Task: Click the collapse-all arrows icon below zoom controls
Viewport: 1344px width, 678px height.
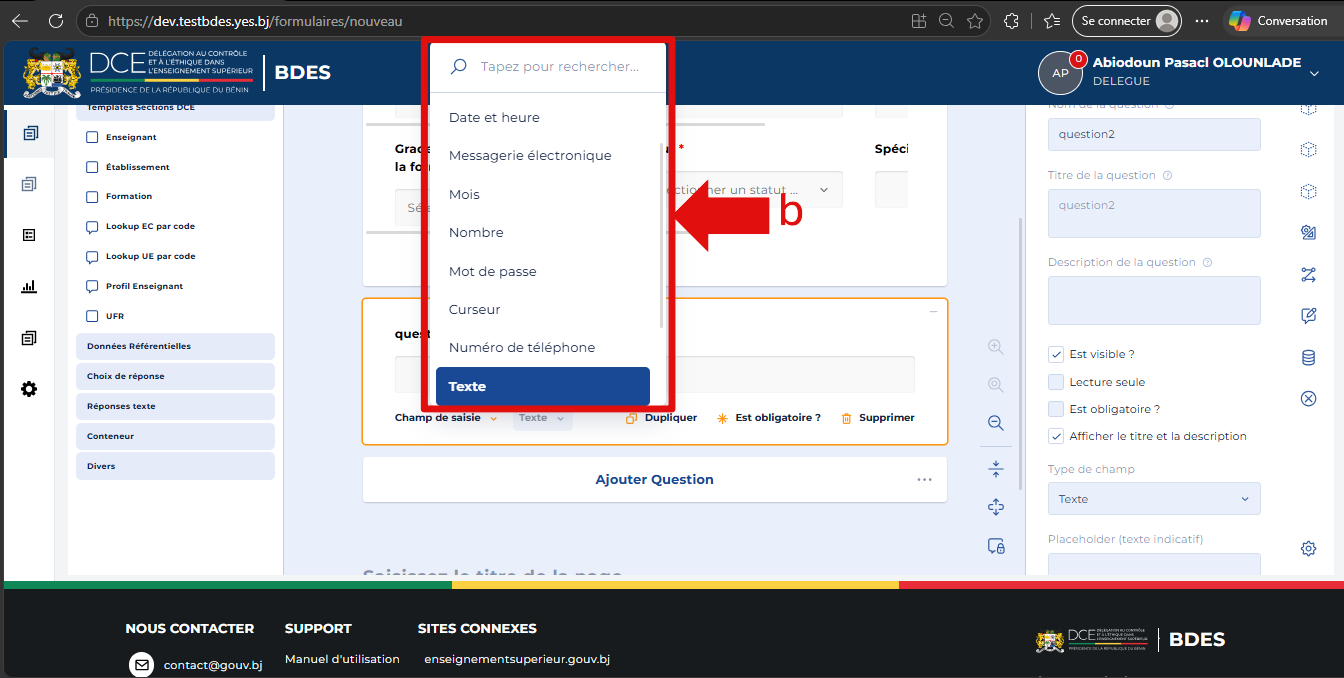Action: click(x=995, y=469)
